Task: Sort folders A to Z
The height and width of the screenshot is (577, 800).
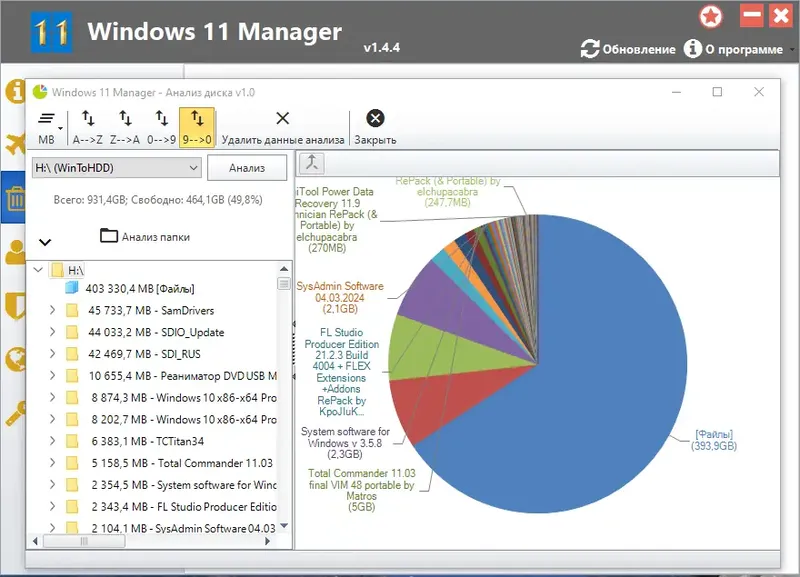Action: coord(88,128)
